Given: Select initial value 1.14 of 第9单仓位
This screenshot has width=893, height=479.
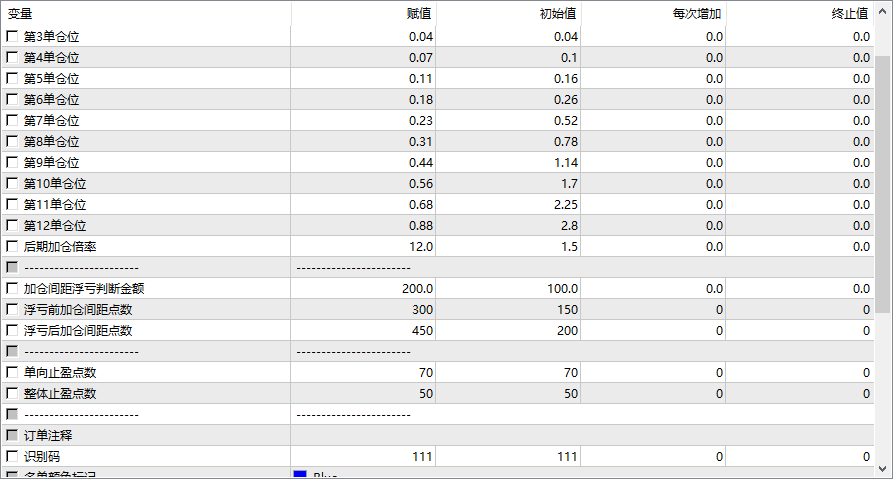Looking at the screenshot, I should (566, 162).
